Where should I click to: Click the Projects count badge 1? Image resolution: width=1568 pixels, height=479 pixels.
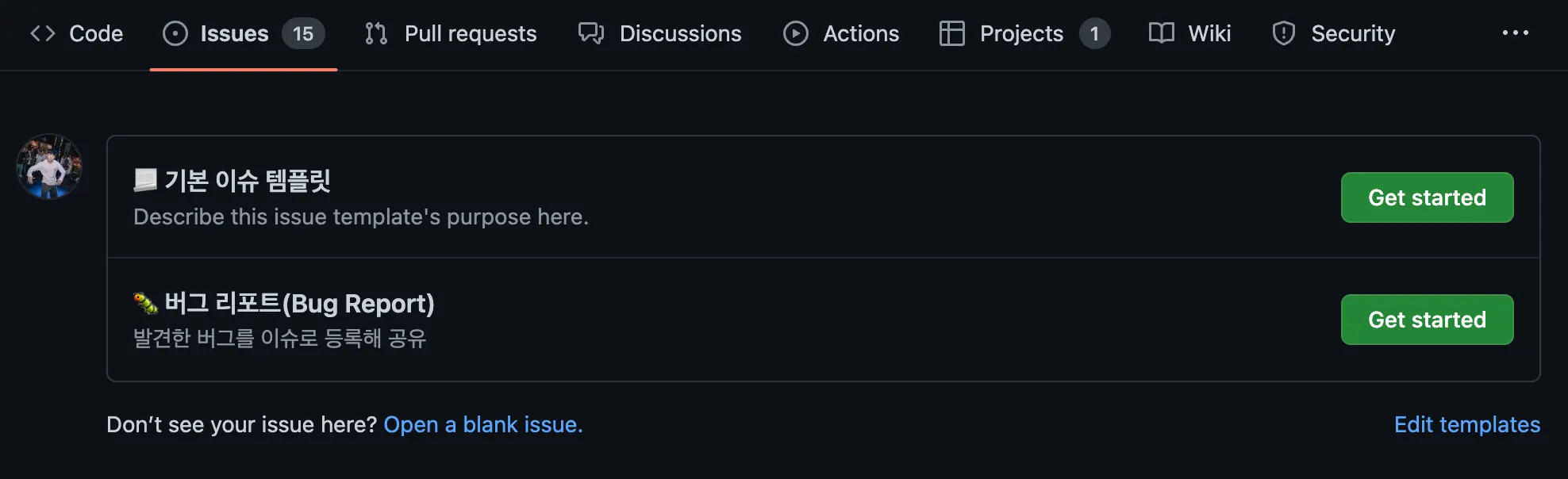click(x=1094, y=33)
